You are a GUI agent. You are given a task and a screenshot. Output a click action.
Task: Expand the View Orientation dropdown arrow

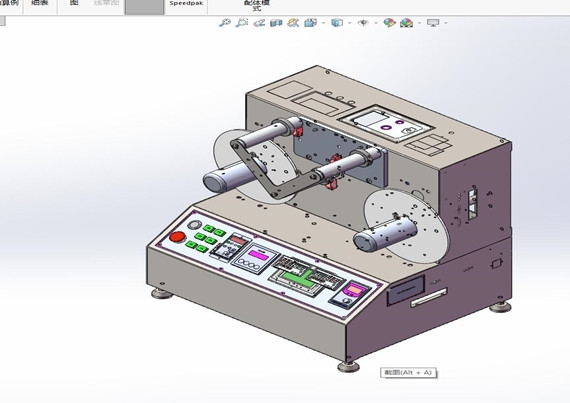(x=323, y=23)
